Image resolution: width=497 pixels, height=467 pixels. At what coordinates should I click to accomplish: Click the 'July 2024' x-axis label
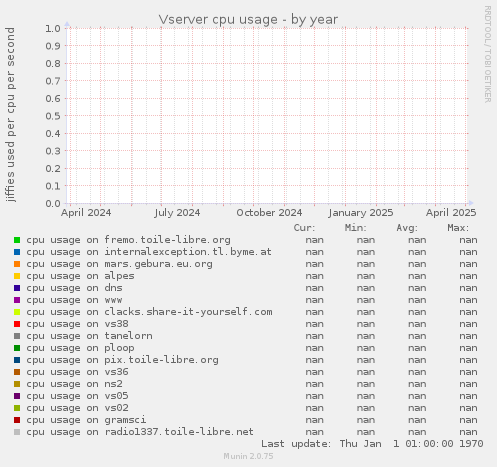[177, 213]
